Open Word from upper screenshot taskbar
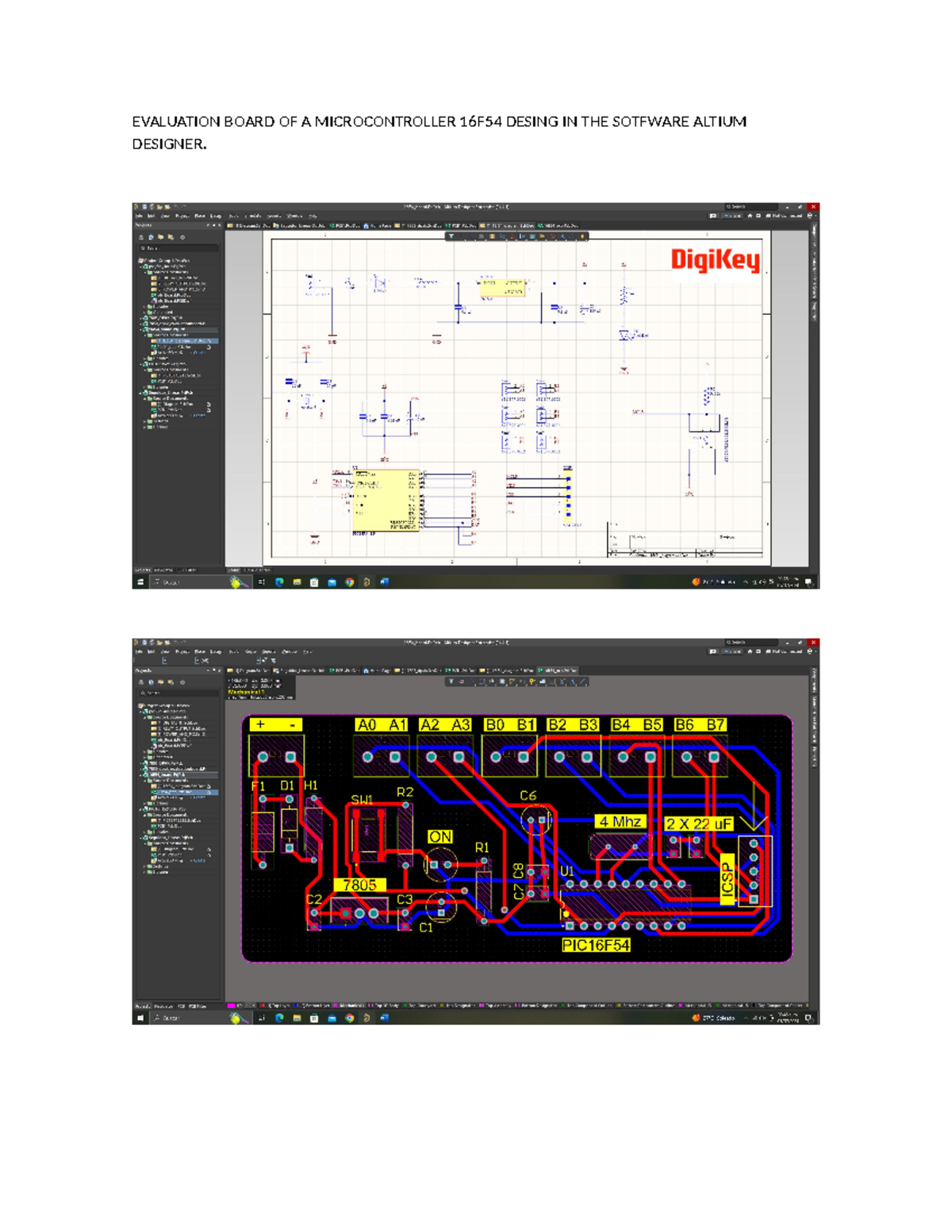This screenshot has width=952, height=1232. pyautogui.click(x=384, y=582)
